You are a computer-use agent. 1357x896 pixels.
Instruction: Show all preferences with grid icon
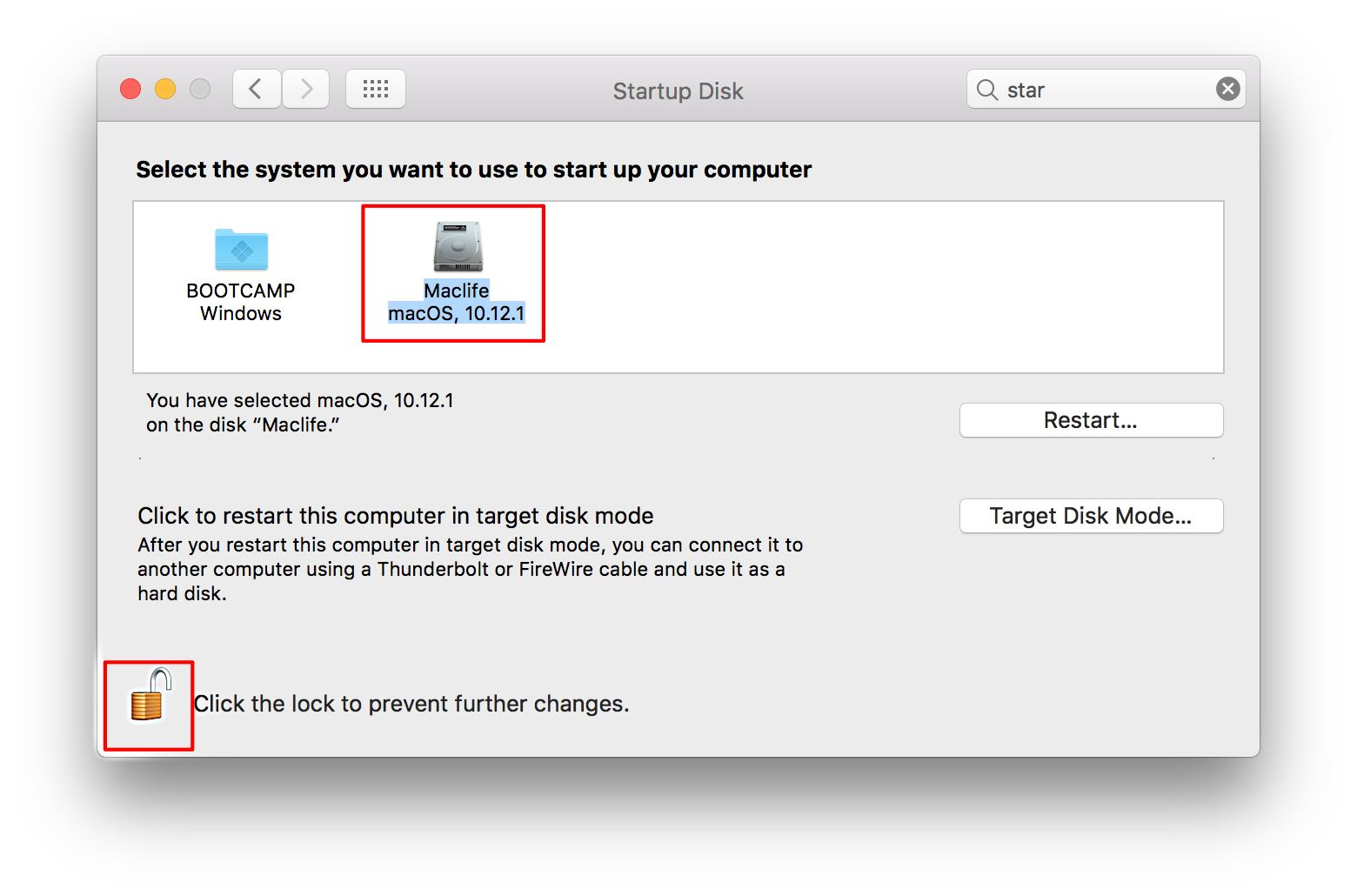(376, 89)
